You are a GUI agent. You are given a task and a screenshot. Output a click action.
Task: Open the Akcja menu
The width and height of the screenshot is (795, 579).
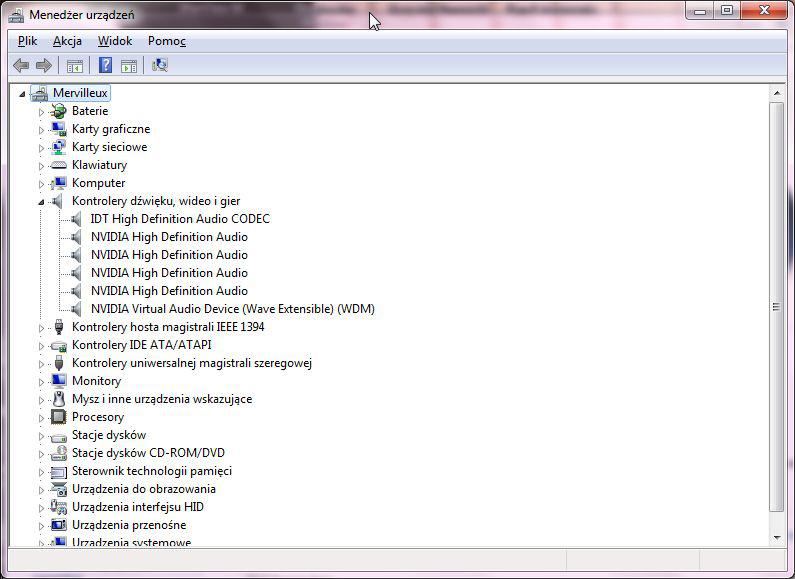tap(67, 41)
